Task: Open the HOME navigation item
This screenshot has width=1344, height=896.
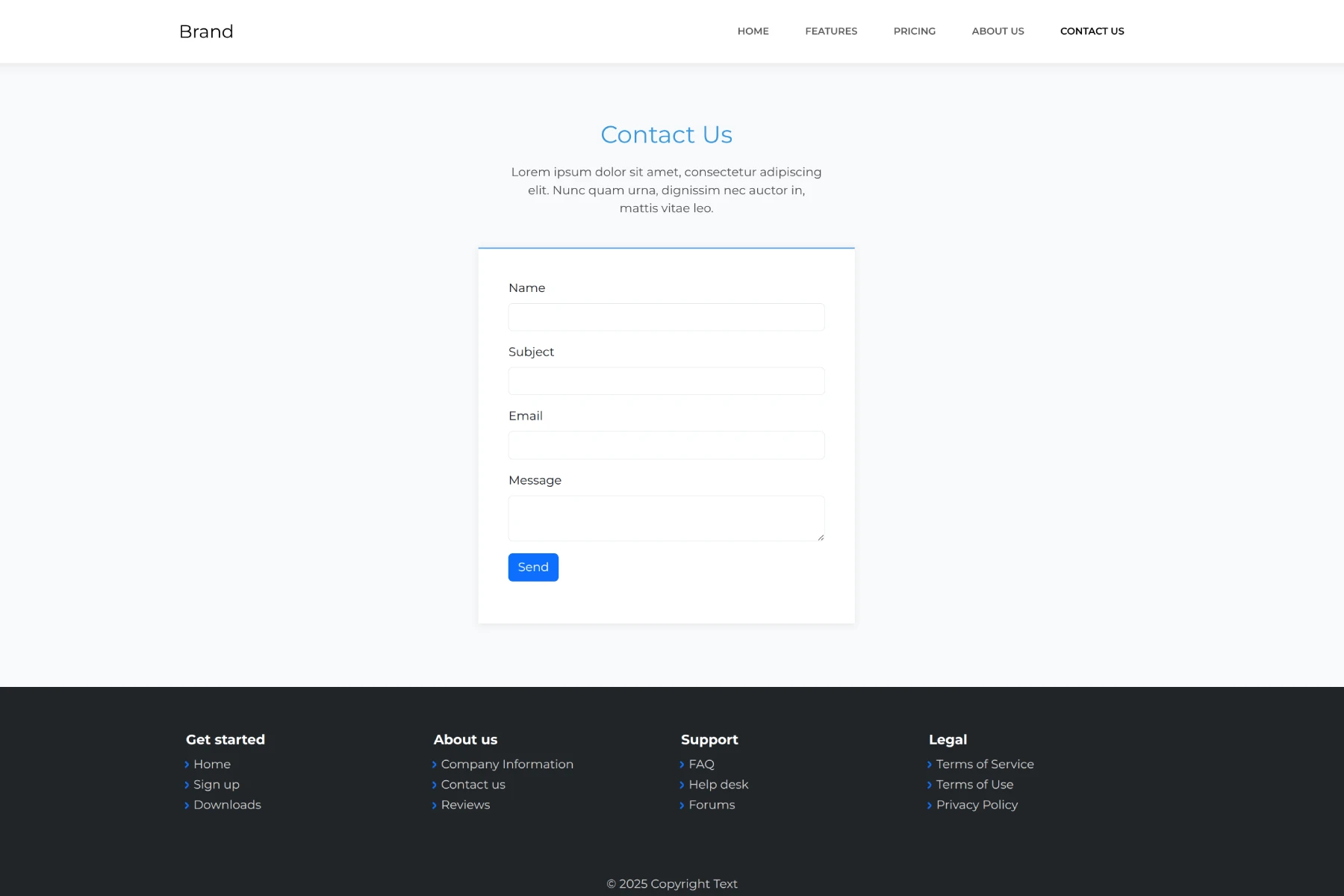Action: tap(753, 31)
